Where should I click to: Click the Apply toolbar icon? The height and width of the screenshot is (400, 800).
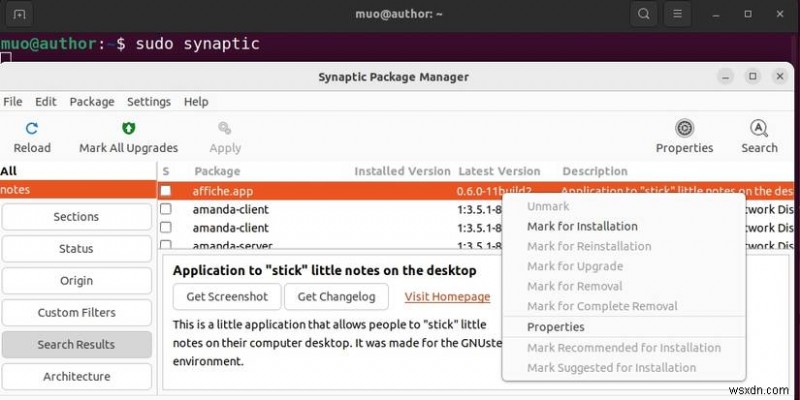224,128
